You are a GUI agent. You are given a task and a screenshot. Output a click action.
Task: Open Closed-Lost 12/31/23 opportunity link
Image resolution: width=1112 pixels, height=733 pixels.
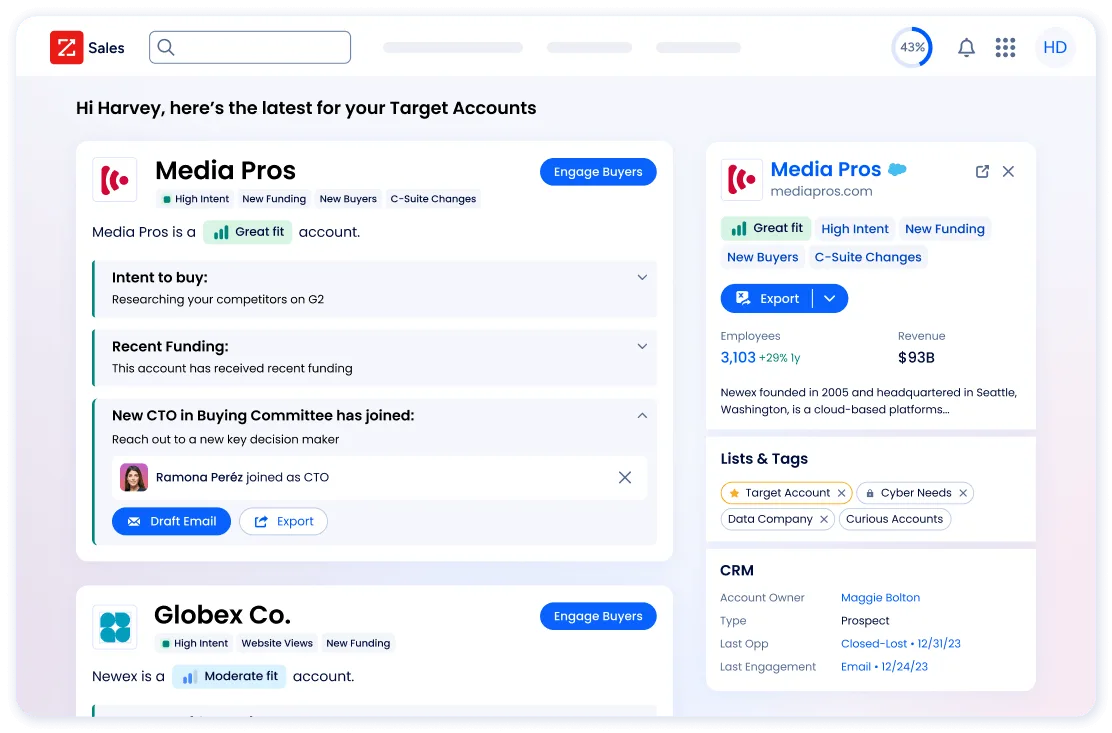(x=901, y=644)
